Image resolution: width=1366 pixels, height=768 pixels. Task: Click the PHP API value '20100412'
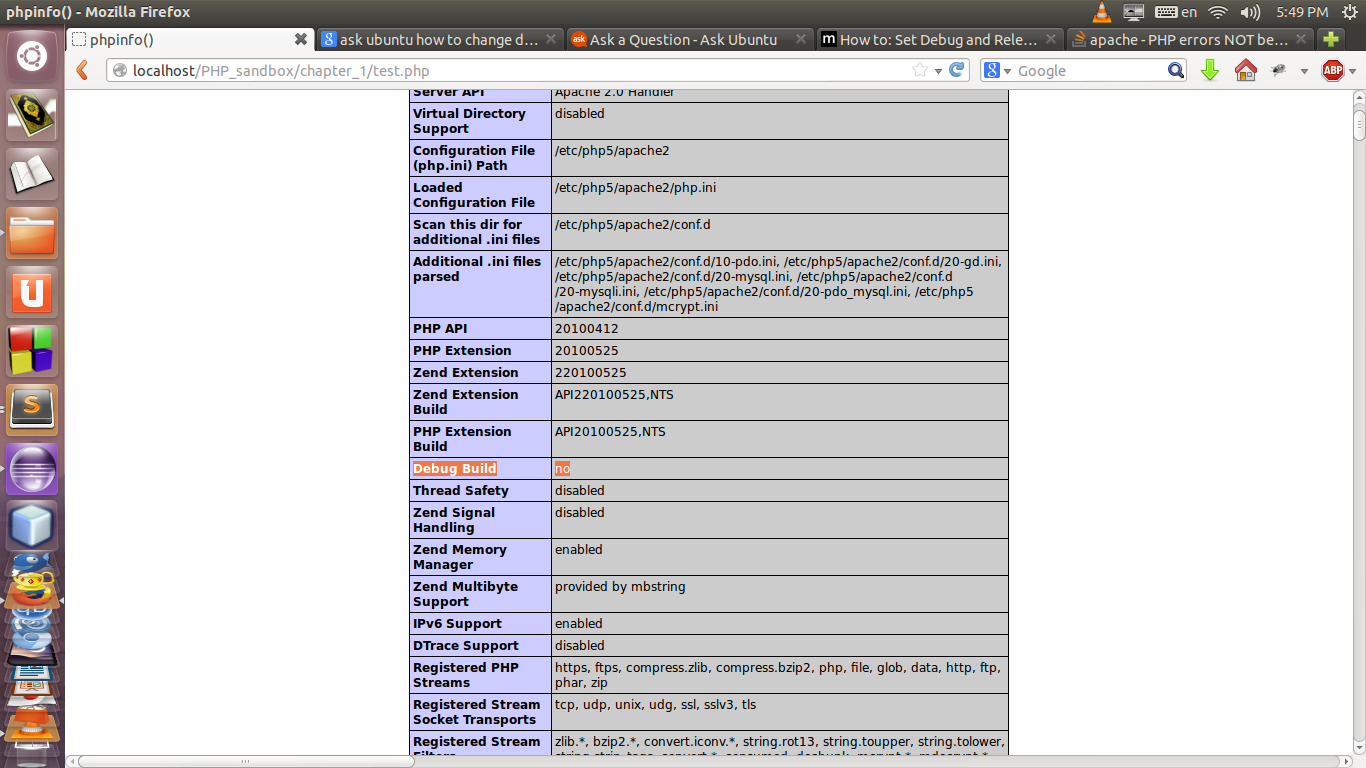pos(587,329)
